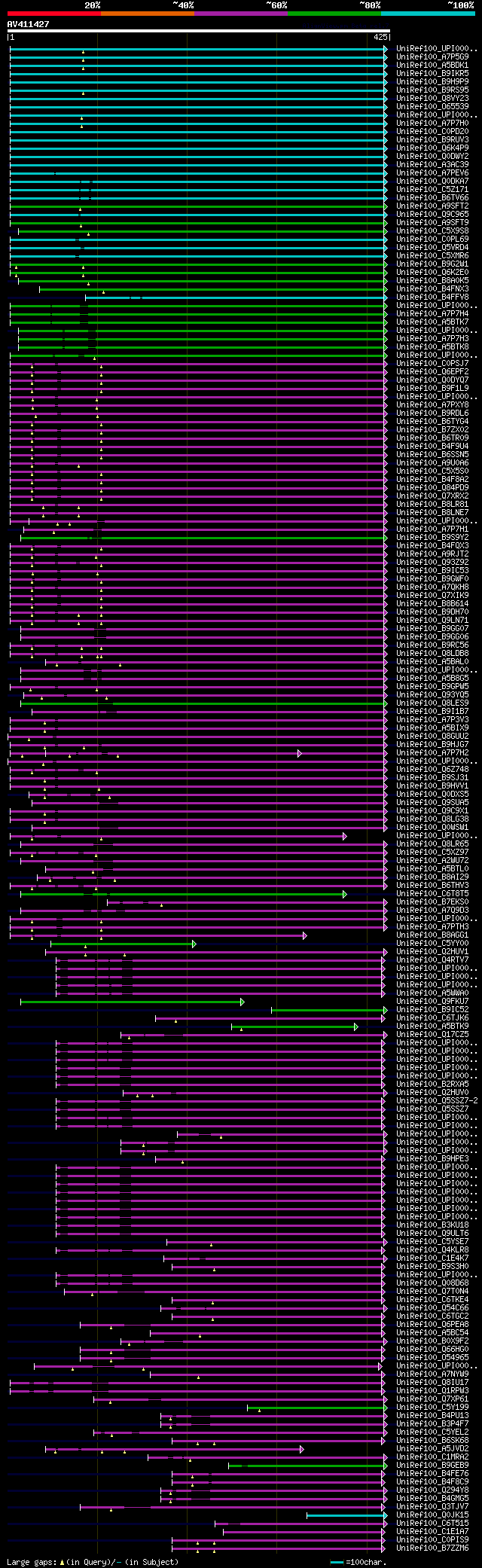Click the UniRef100_O65539 hit label

(432, 106)
